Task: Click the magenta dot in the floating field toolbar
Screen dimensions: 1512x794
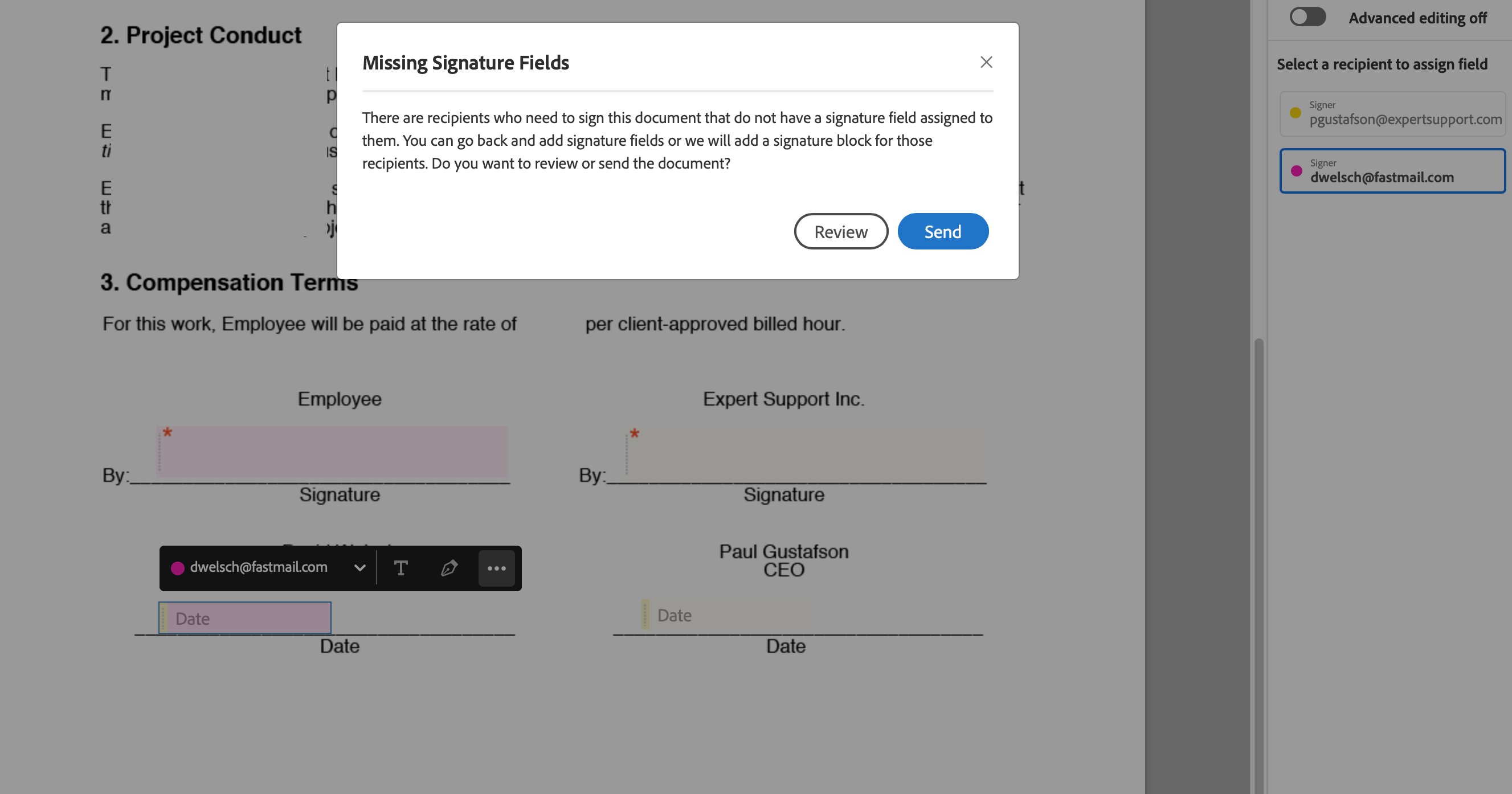Action: 177,567
